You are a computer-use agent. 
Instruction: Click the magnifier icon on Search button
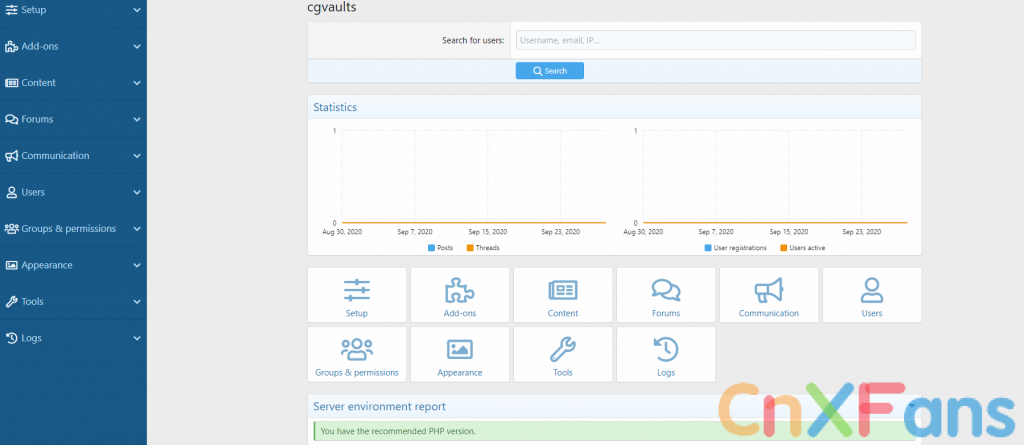537,71
